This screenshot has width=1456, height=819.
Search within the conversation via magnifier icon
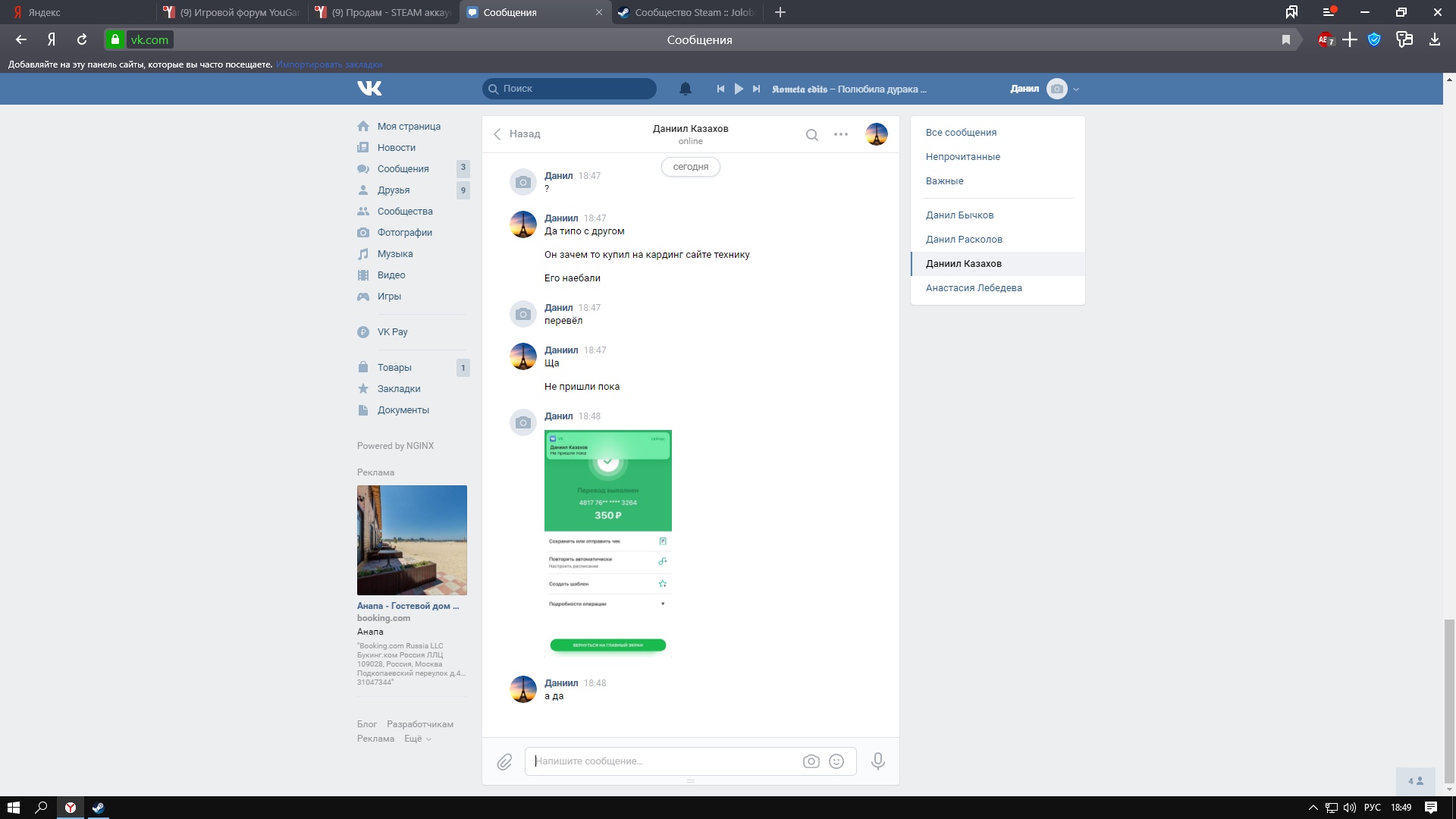click(811, 135)
